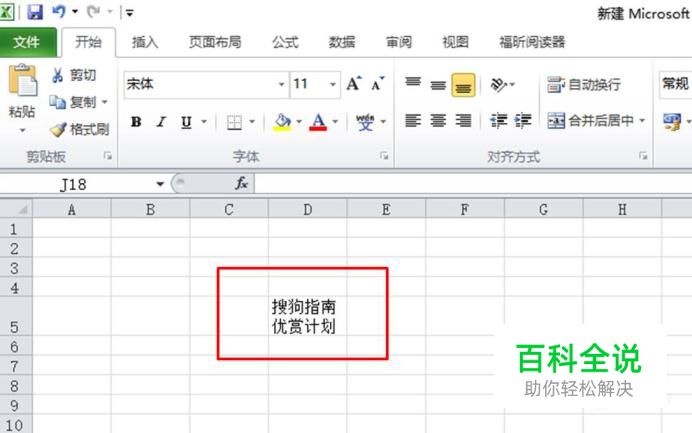This screenshot has width=692, height=433.
Task: Toggle align text left
Action: coord(413,121)
